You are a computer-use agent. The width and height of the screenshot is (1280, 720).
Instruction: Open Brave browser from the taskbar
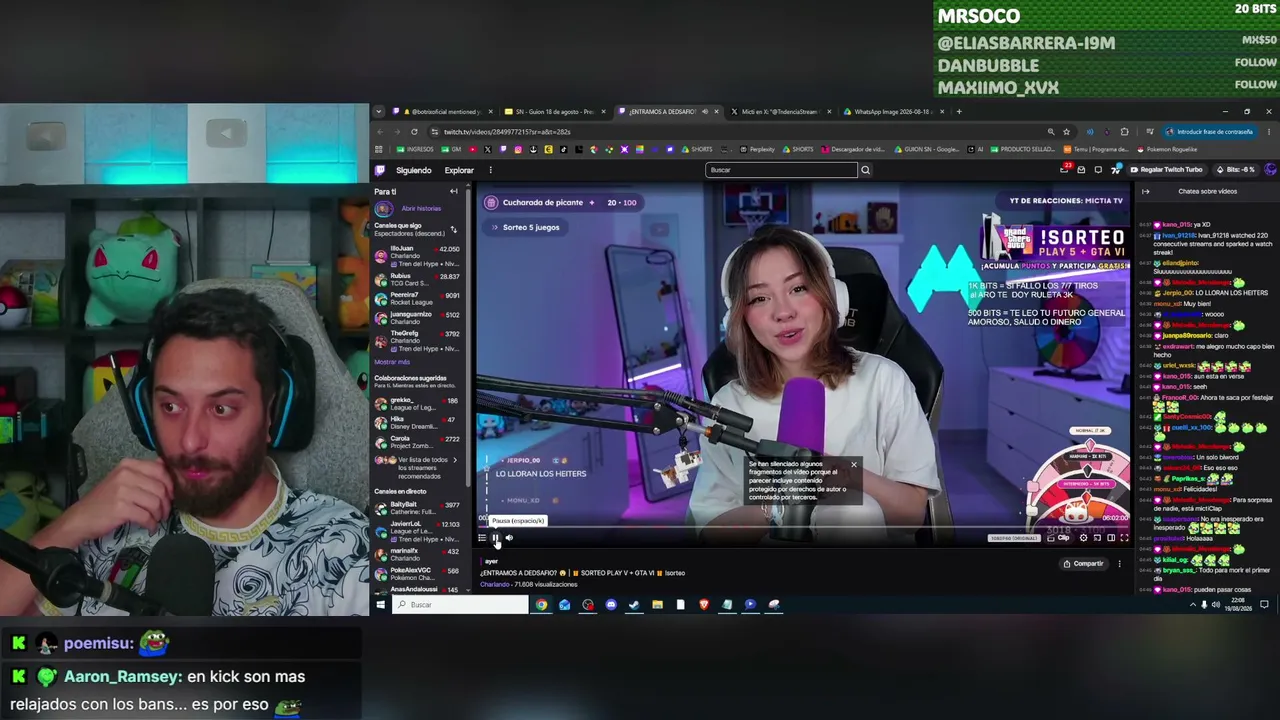point(704,605)
